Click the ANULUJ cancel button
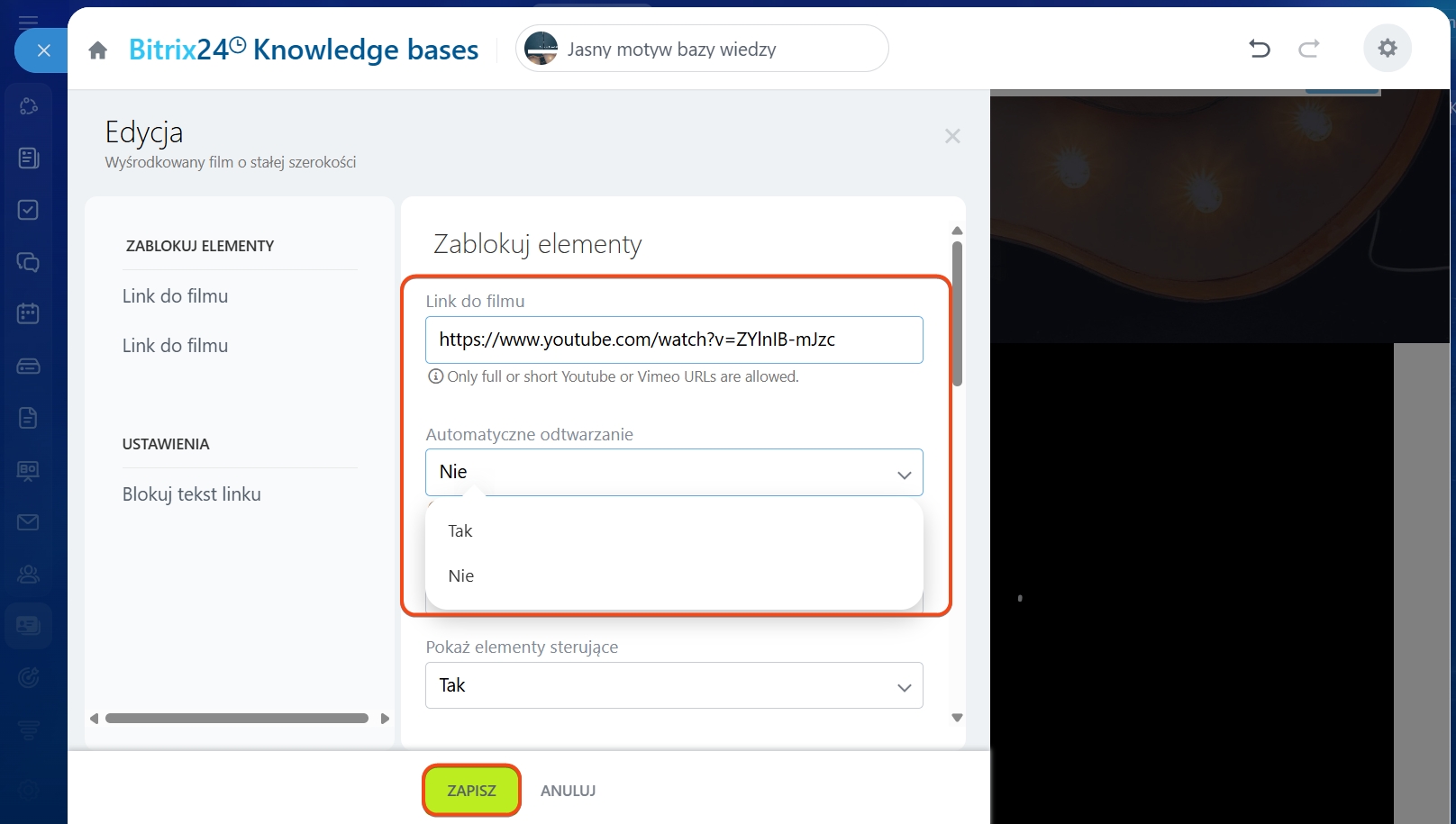This screenshot has height=824, width=1456. point(569,791)
